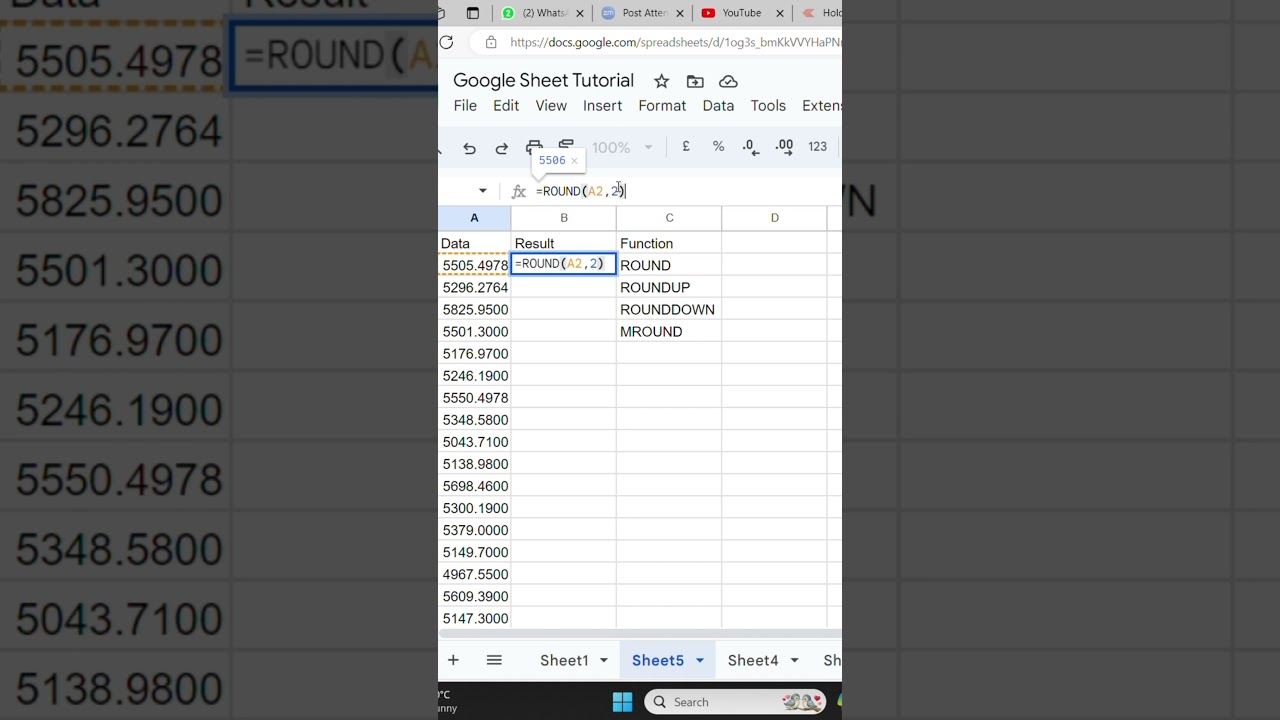Open the File menu

pyautogui.click(x=465, y=106)
